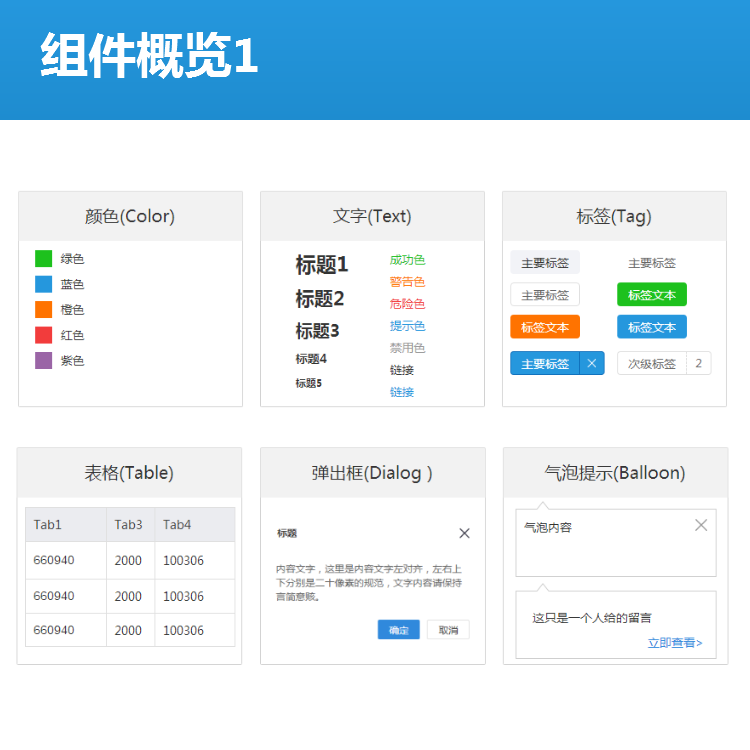Click the gray filled 主要标签 tag

click(x=545, y=263)
